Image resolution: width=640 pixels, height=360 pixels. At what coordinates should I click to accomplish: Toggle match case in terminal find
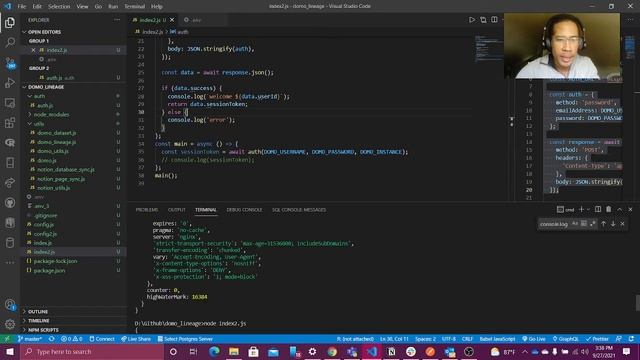[575, 224]
